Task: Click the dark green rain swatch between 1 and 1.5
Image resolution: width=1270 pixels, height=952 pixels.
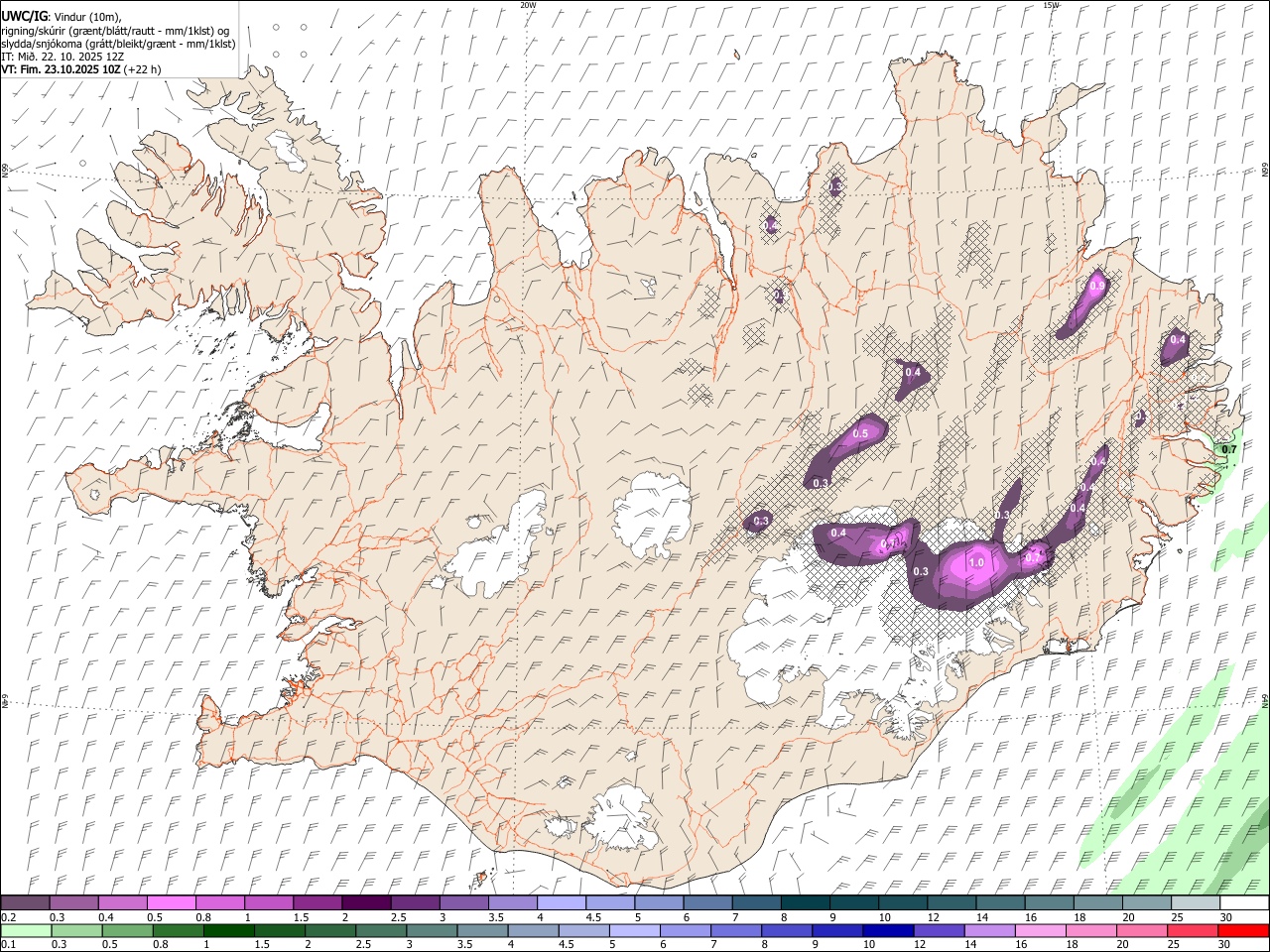Action: (x=228, y=930)
